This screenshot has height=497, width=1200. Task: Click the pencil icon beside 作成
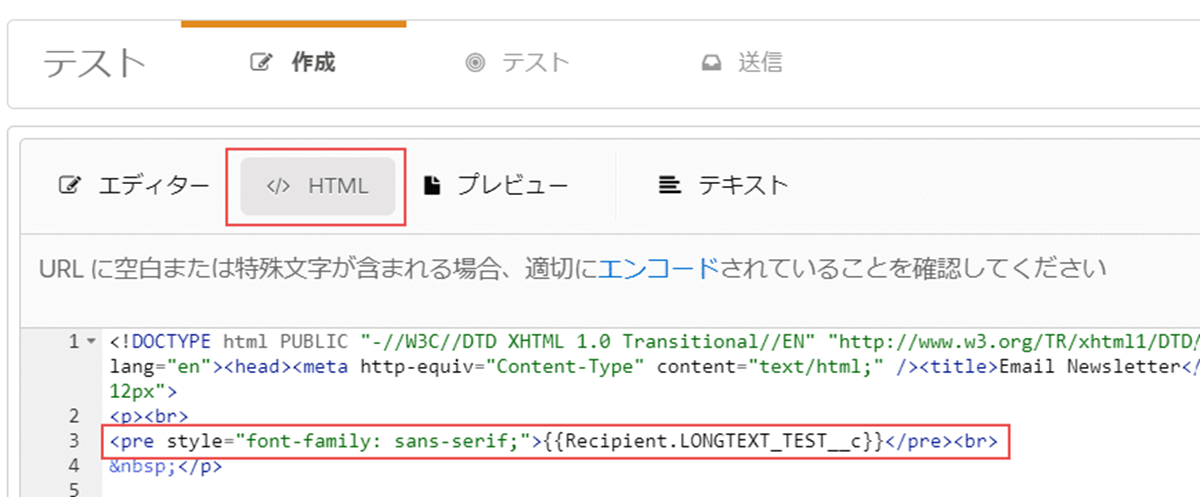(260, 63)
